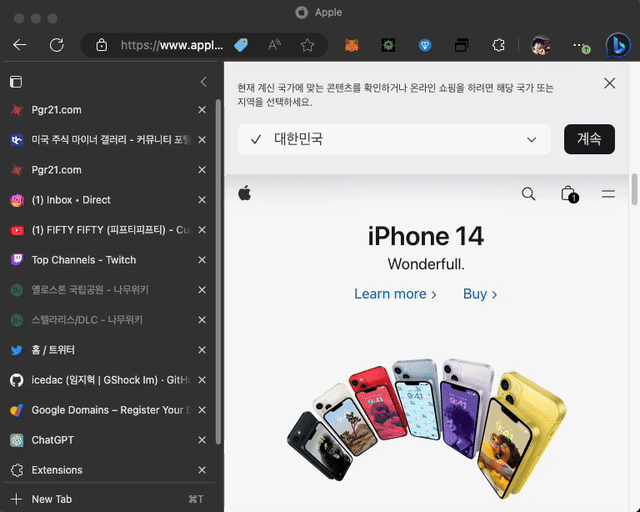Open the 대한민국 country dropdown
The width and height of the screenshot is (640, 512).
pyautogui.click(x=394, y=139)
